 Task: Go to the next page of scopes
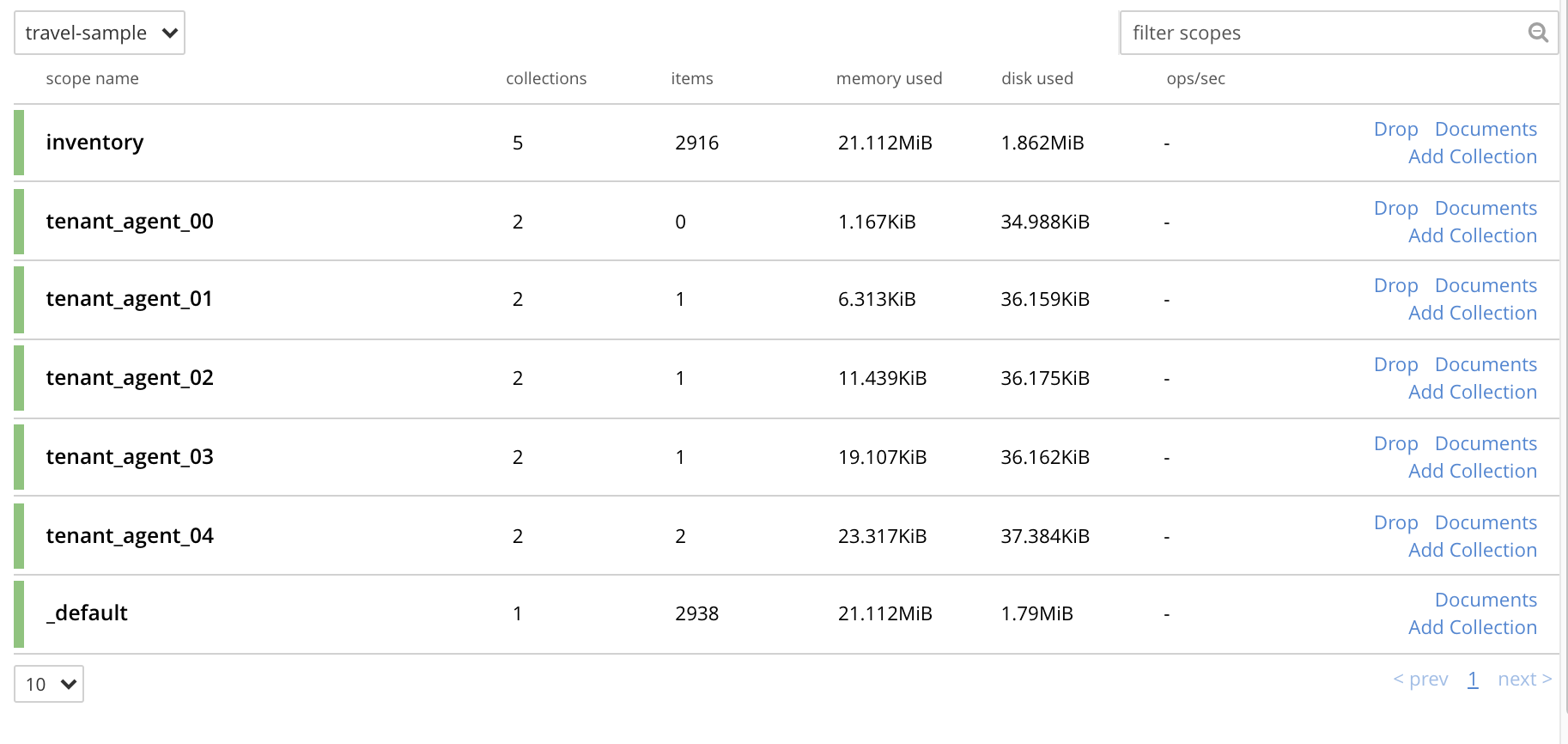(x=1524, y=679)
